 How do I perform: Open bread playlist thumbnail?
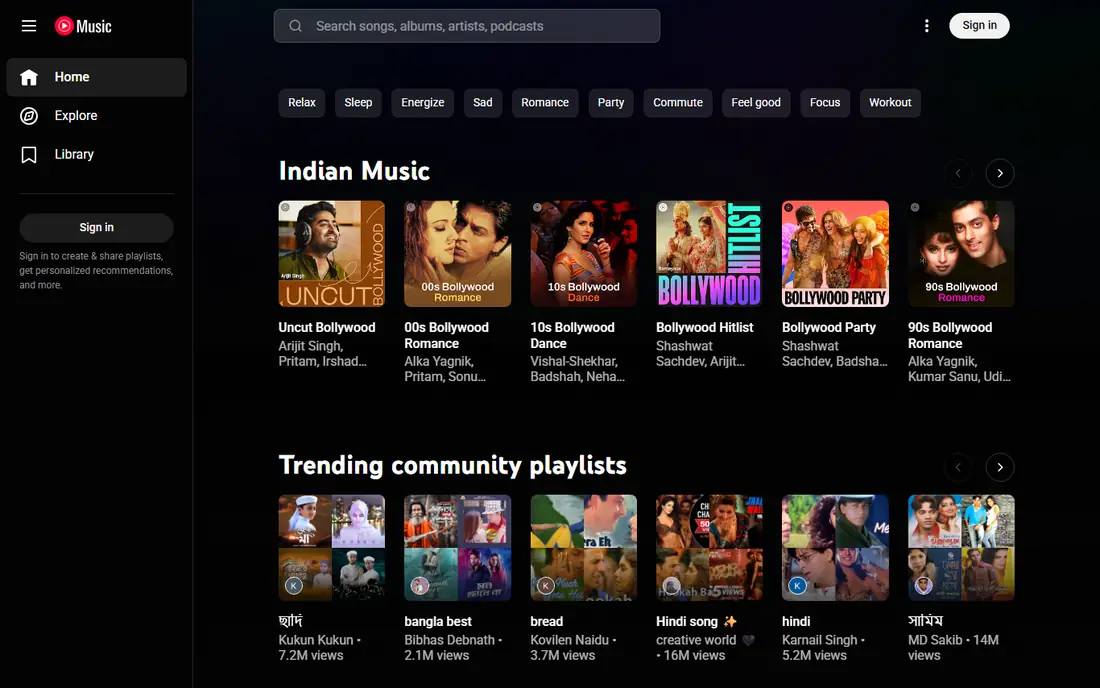pyautogui.click(x=584, y=548)
